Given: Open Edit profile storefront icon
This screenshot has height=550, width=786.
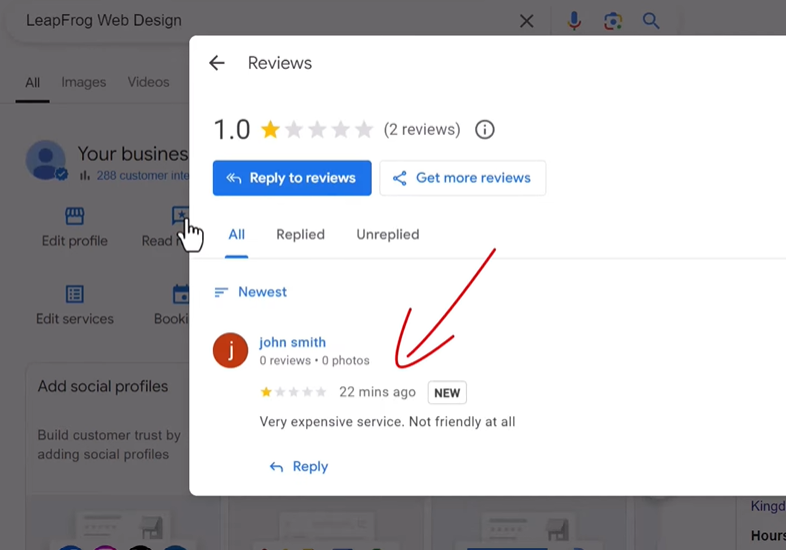Looking at the screenshot, I should pos(75,216).
